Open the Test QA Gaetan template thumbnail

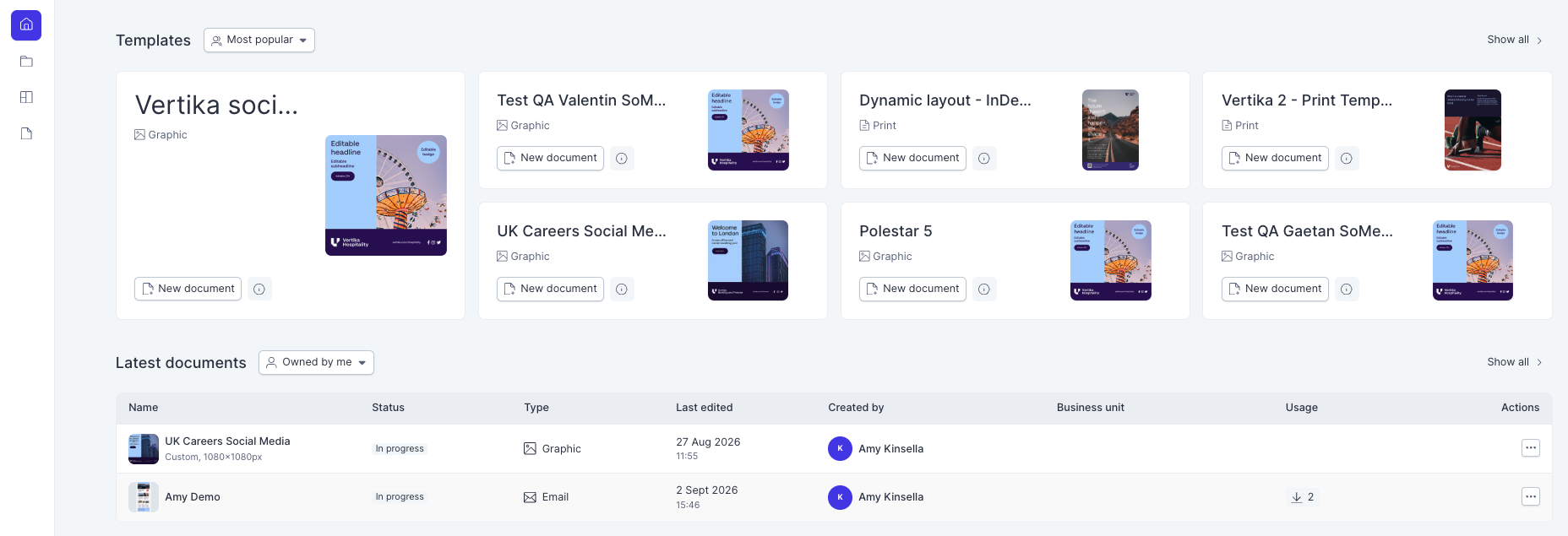[x=1473, y=261]
